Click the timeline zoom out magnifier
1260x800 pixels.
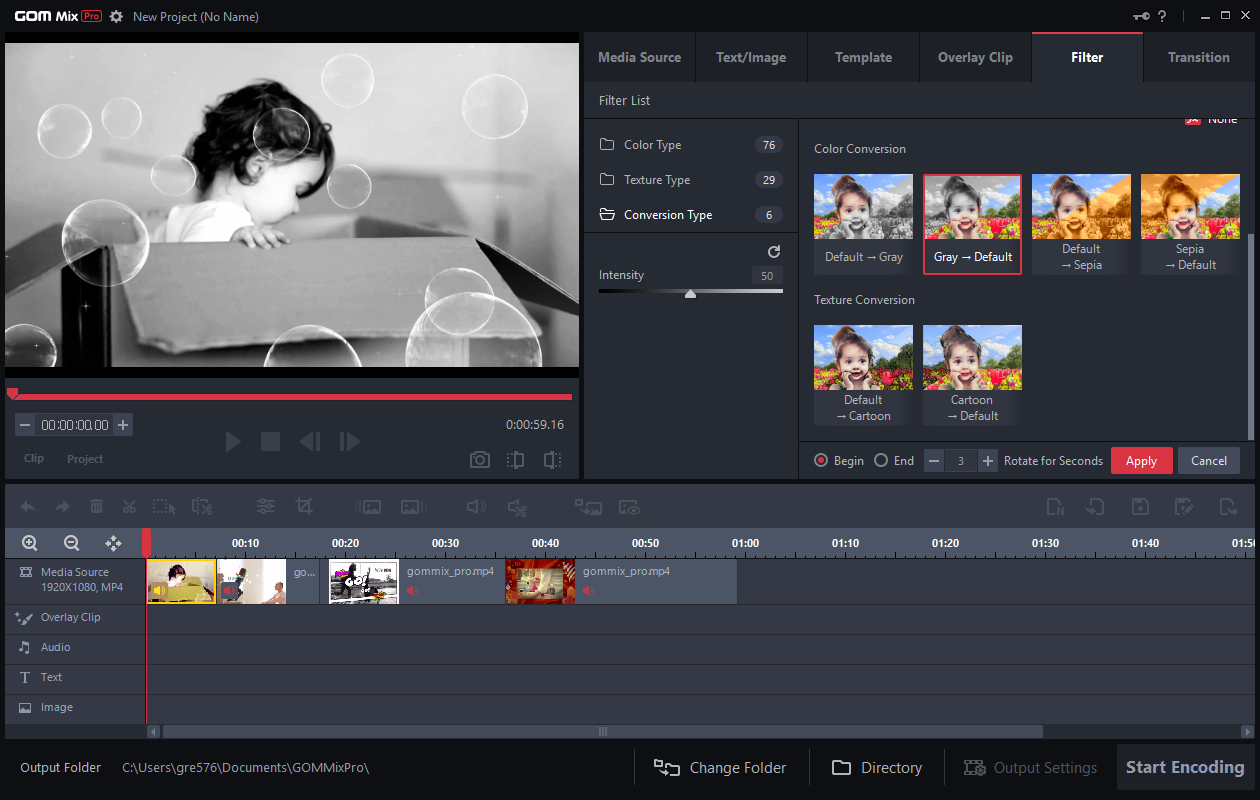click(71, 543)
